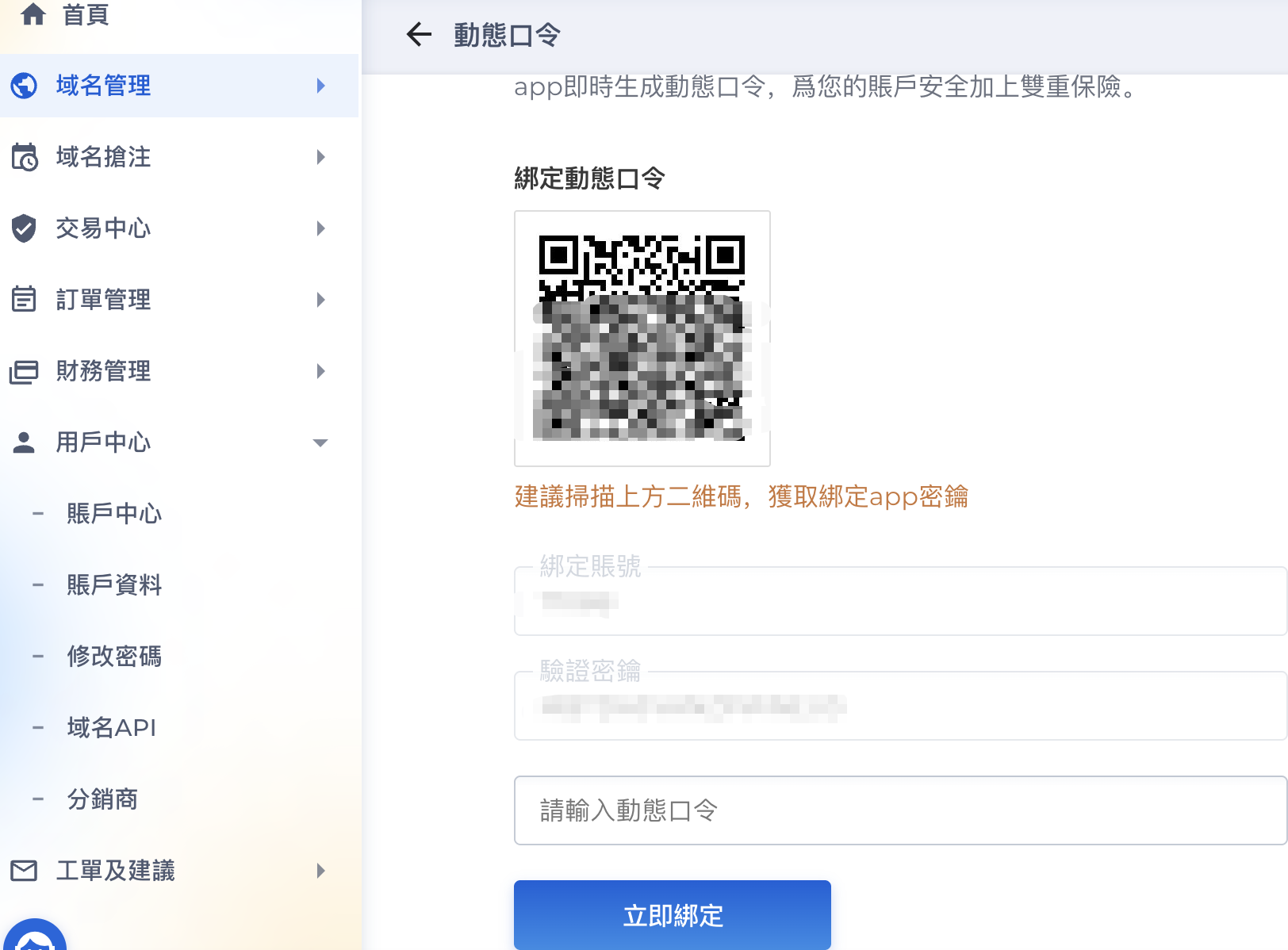
Task: Click the wallet icon for 財務管理
Action: tap(24, 371)
